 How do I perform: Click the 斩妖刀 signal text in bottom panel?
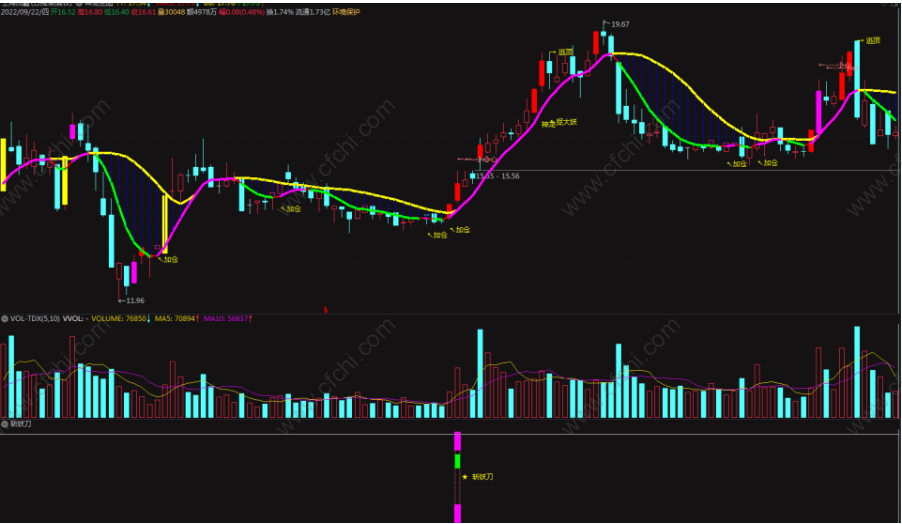click(x=483, y=477)
